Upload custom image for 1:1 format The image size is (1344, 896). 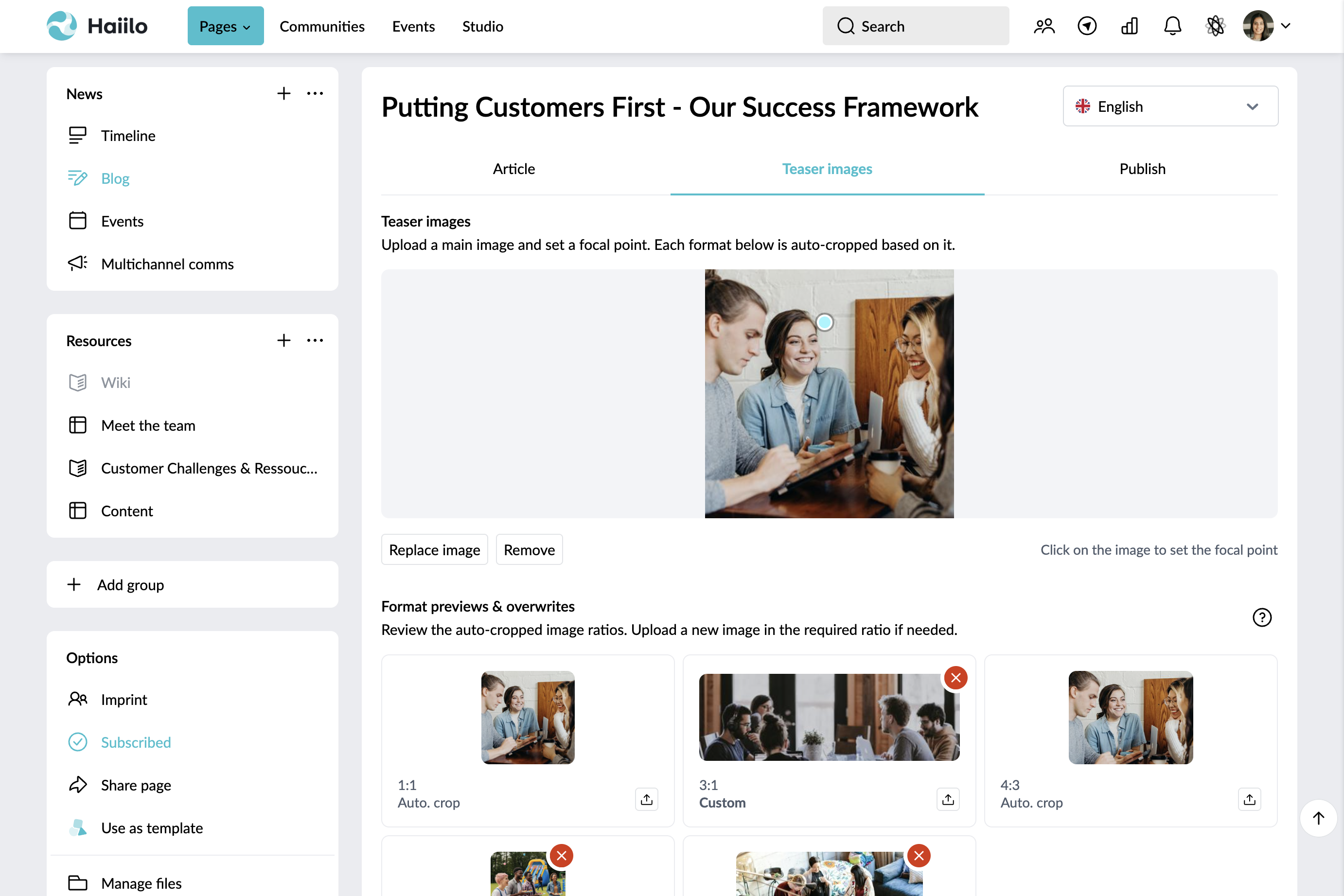pyautogui.click(x=647, y=799)
